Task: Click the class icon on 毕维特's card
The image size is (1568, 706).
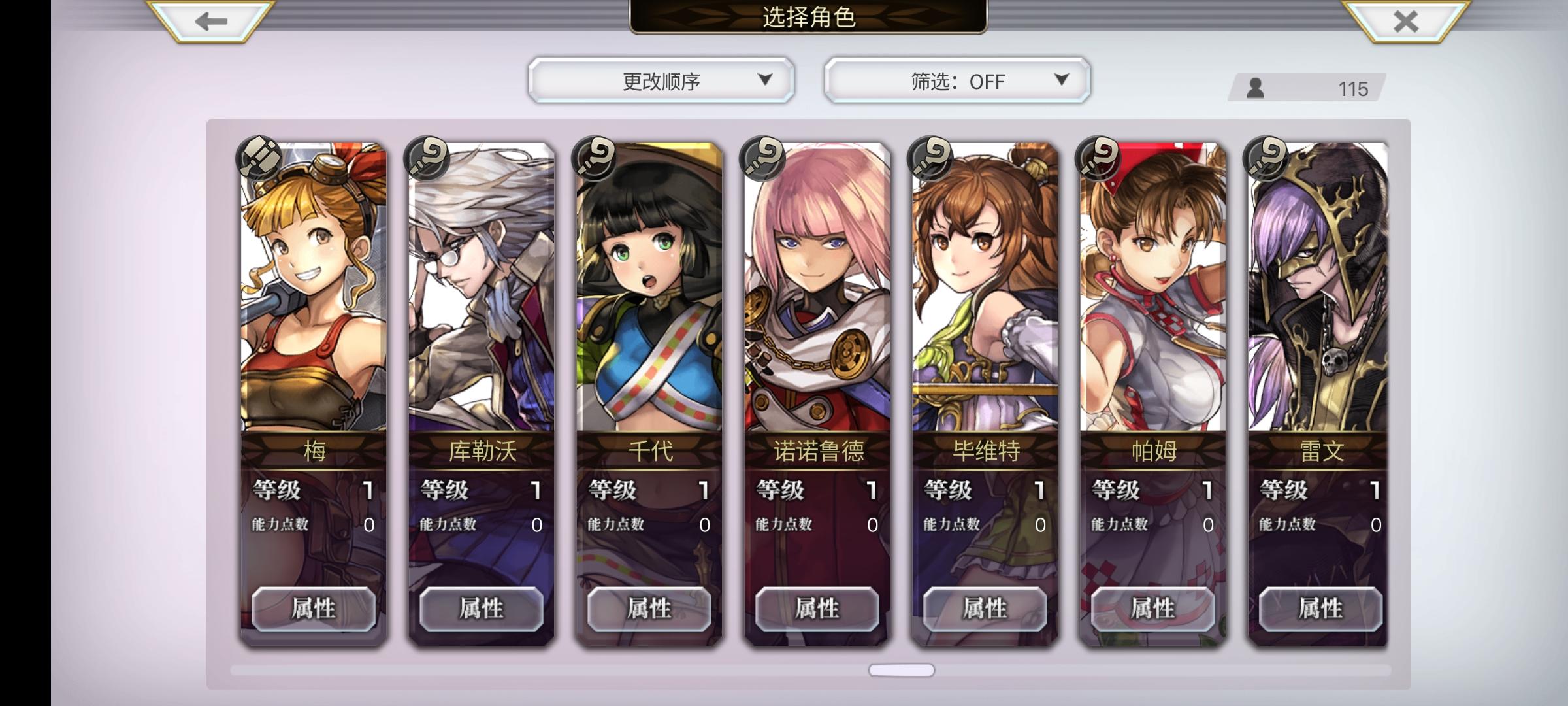Action: pos(930,158)
